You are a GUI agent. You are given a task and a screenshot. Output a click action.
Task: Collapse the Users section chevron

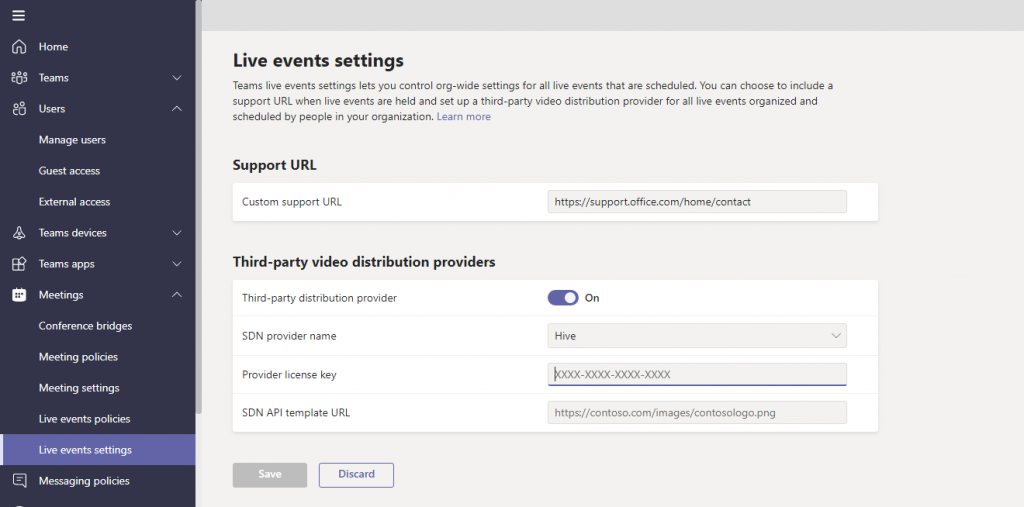pos(177,109)
